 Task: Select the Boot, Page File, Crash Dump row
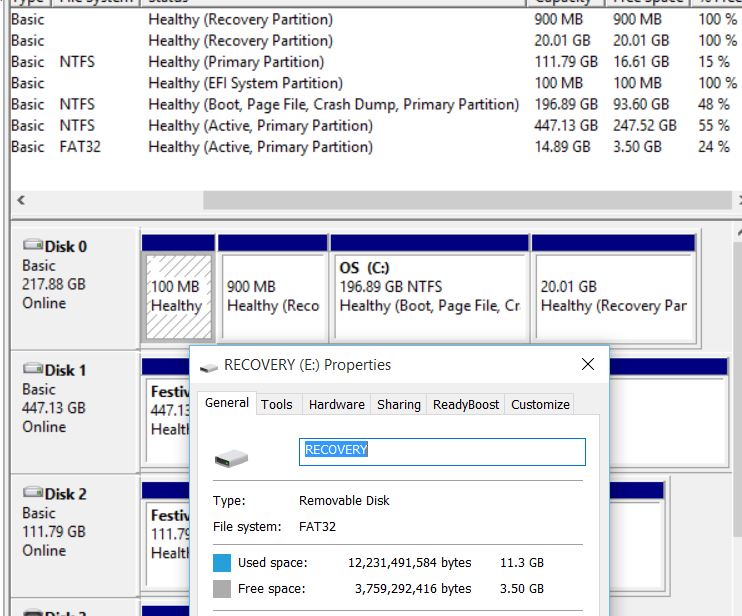[x=374, y=104]
